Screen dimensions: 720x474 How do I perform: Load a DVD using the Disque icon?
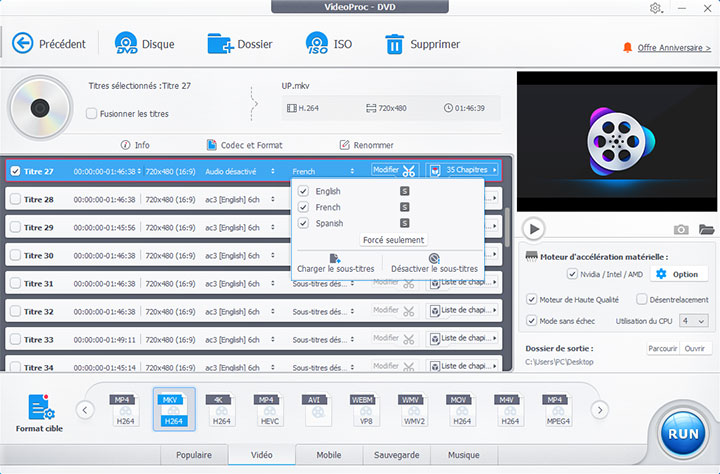pos(126,44)
